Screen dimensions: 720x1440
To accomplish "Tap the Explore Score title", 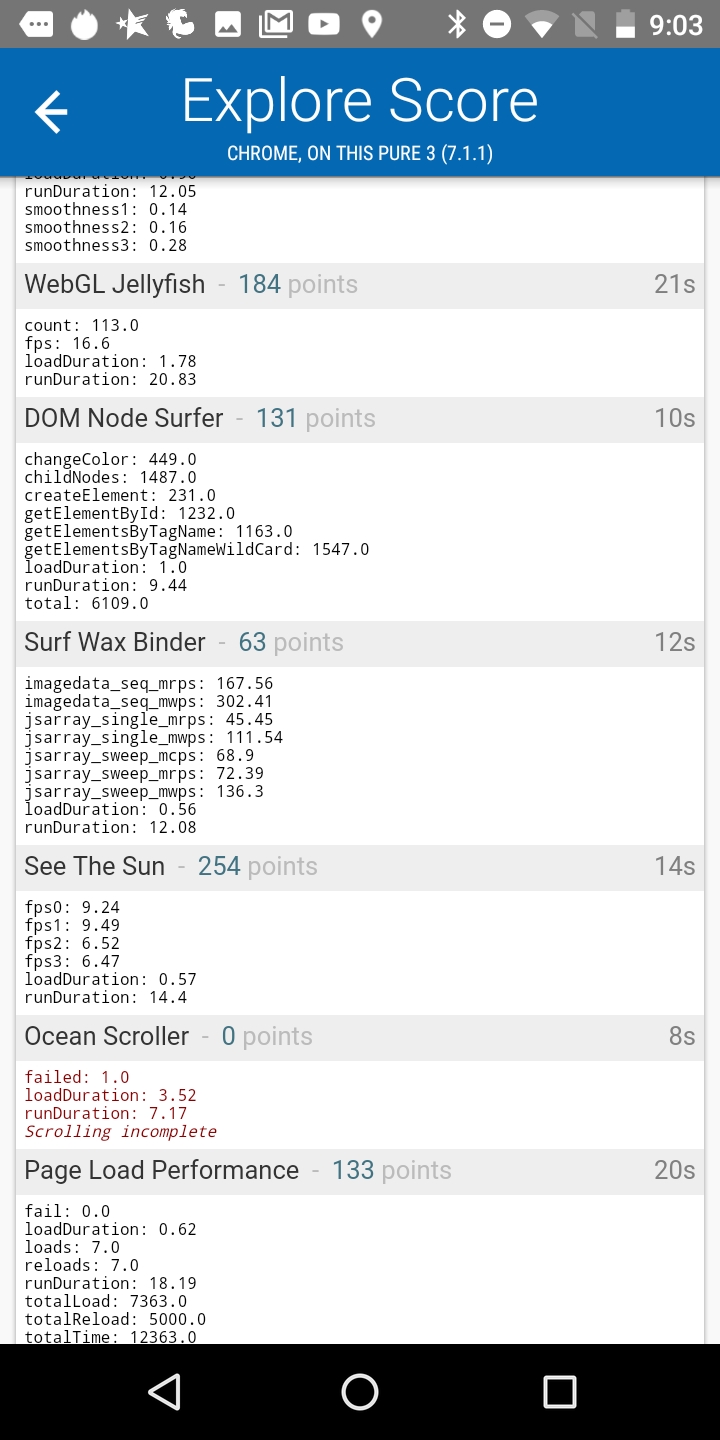I will point(360,101).
